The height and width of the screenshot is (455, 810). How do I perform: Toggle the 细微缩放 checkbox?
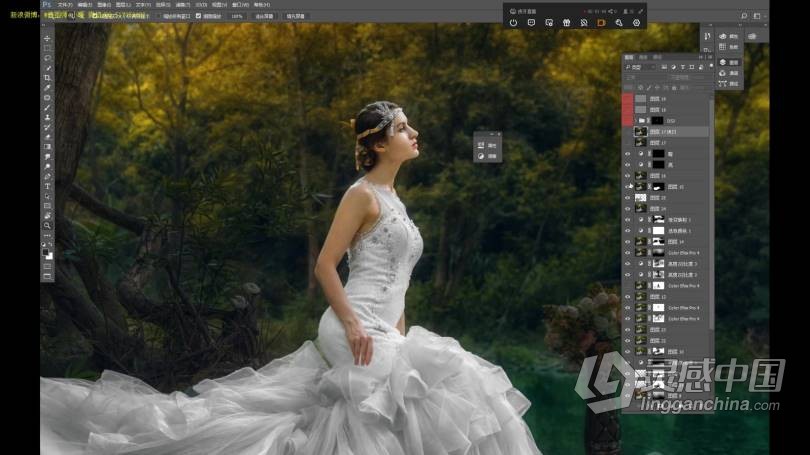(x=198, y=16)
